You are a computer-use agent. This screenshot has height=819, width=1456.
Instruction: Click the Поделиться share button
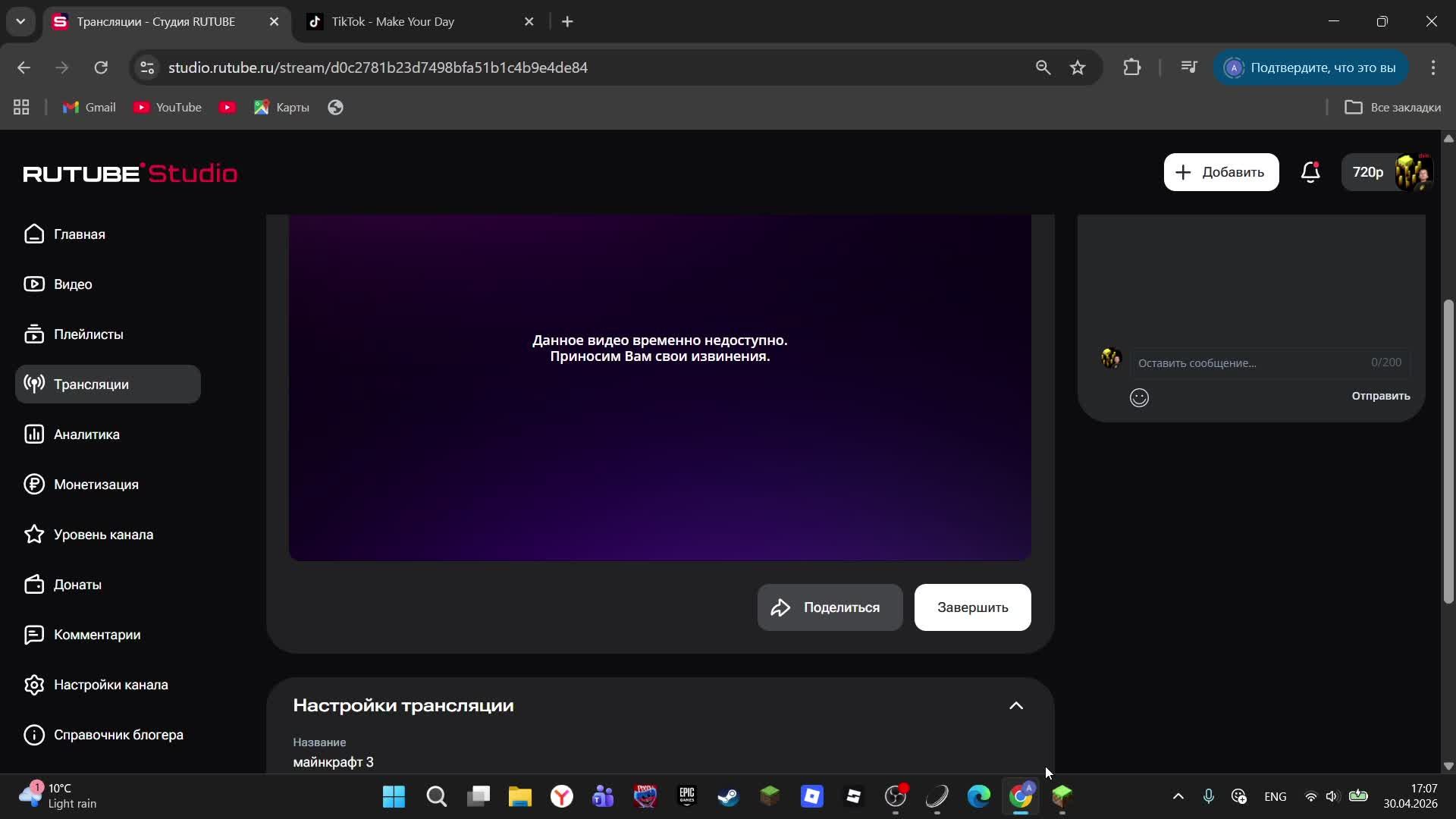(830, 607)
